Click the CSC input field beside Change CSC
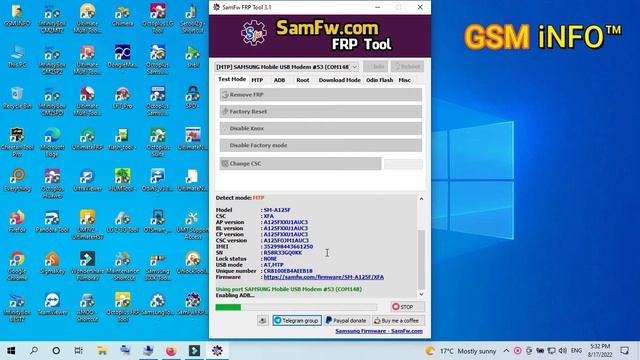 coord(403,164)
